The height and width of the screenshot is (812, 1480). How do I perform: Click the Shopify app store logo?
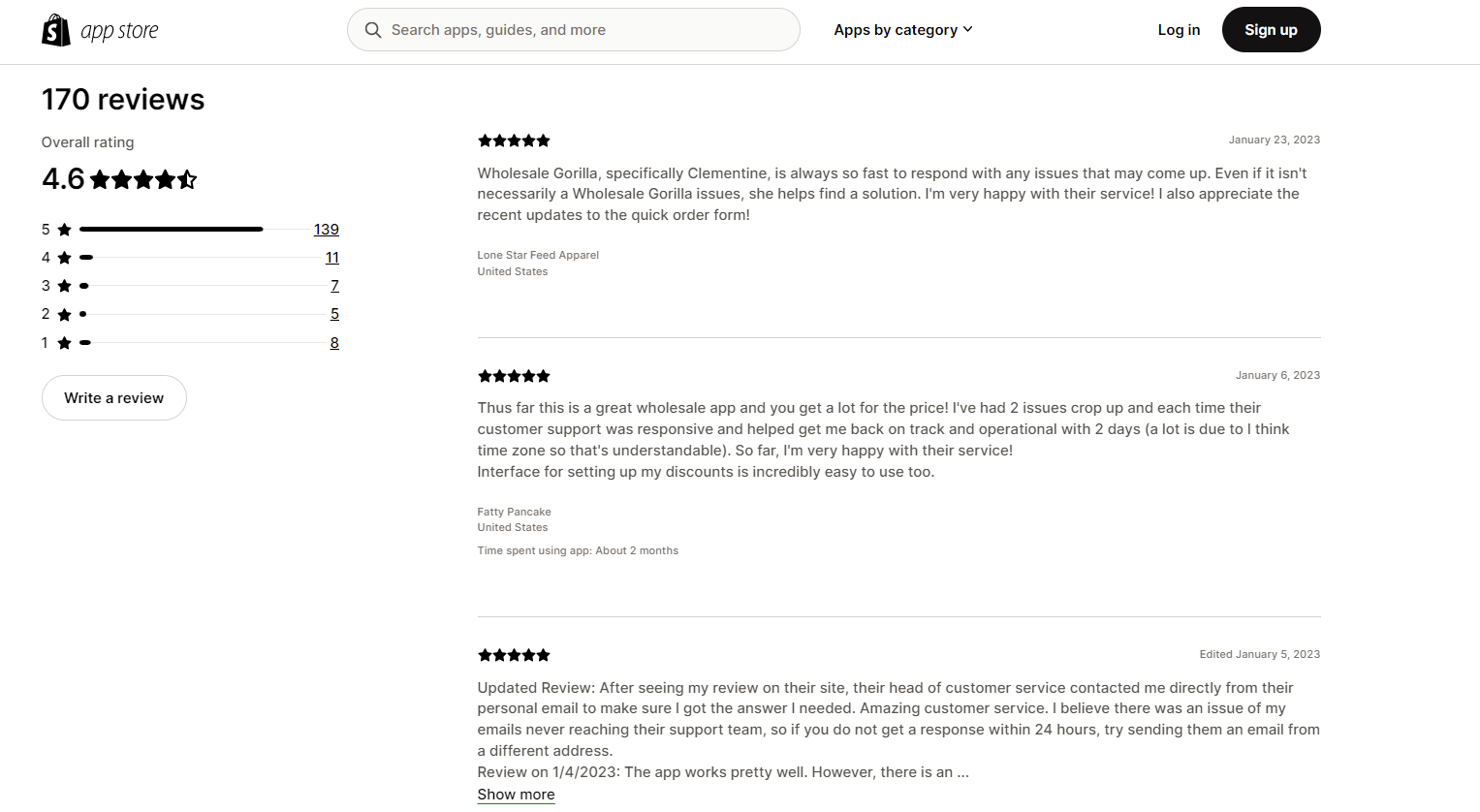pyautogui.click(x=100, y=30)
